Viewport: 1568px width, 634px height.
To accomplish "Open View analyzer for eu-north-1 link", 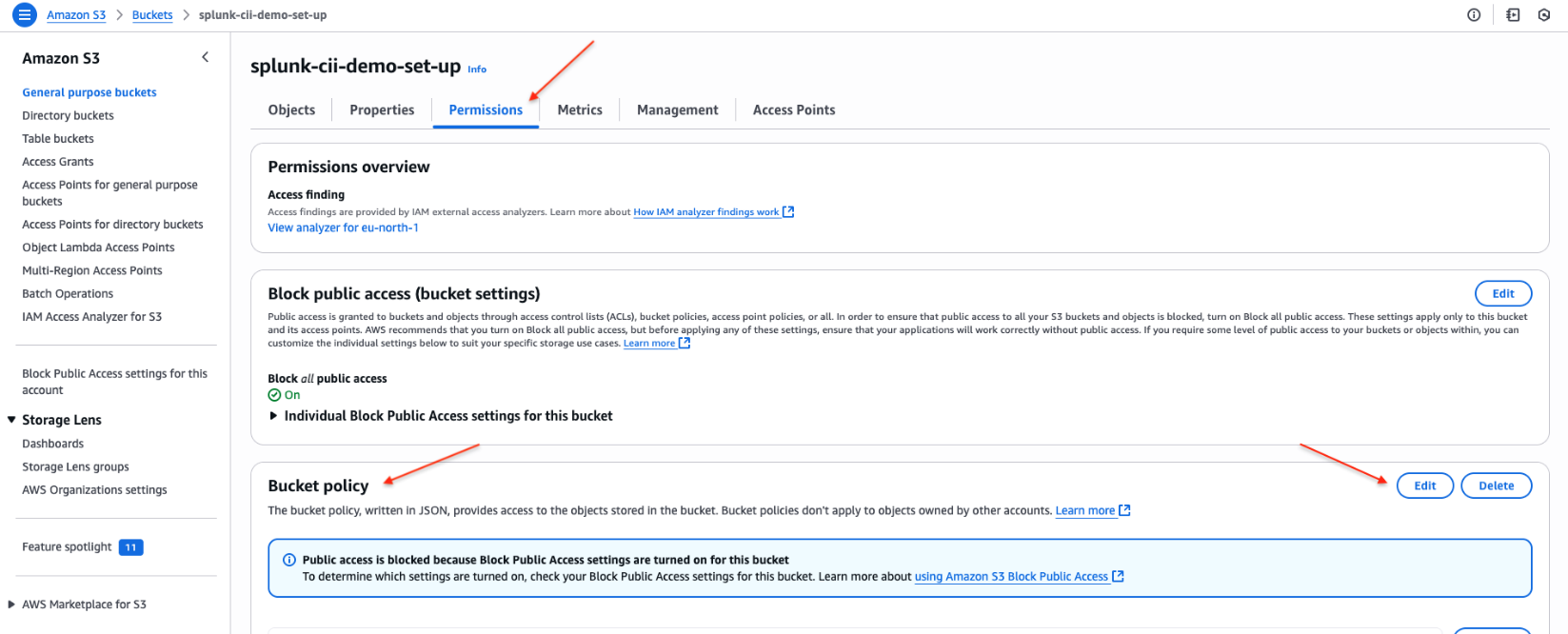I will [x=343, y=228].
